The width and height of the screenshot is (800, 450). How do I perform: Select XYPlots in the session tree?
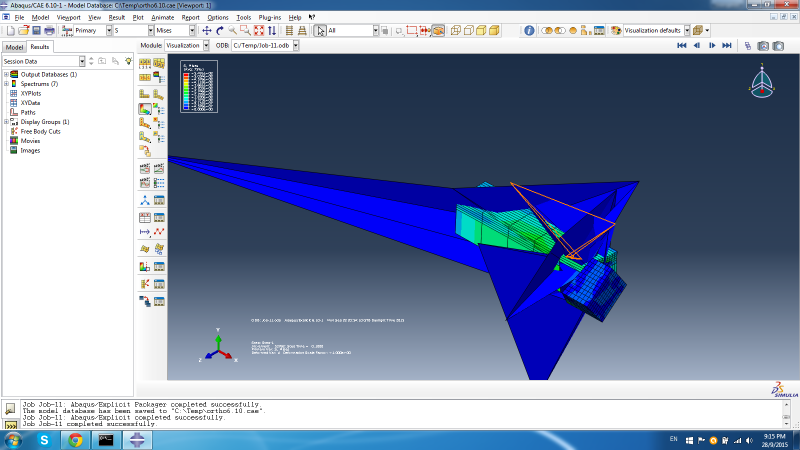click(x=31, y=93)
